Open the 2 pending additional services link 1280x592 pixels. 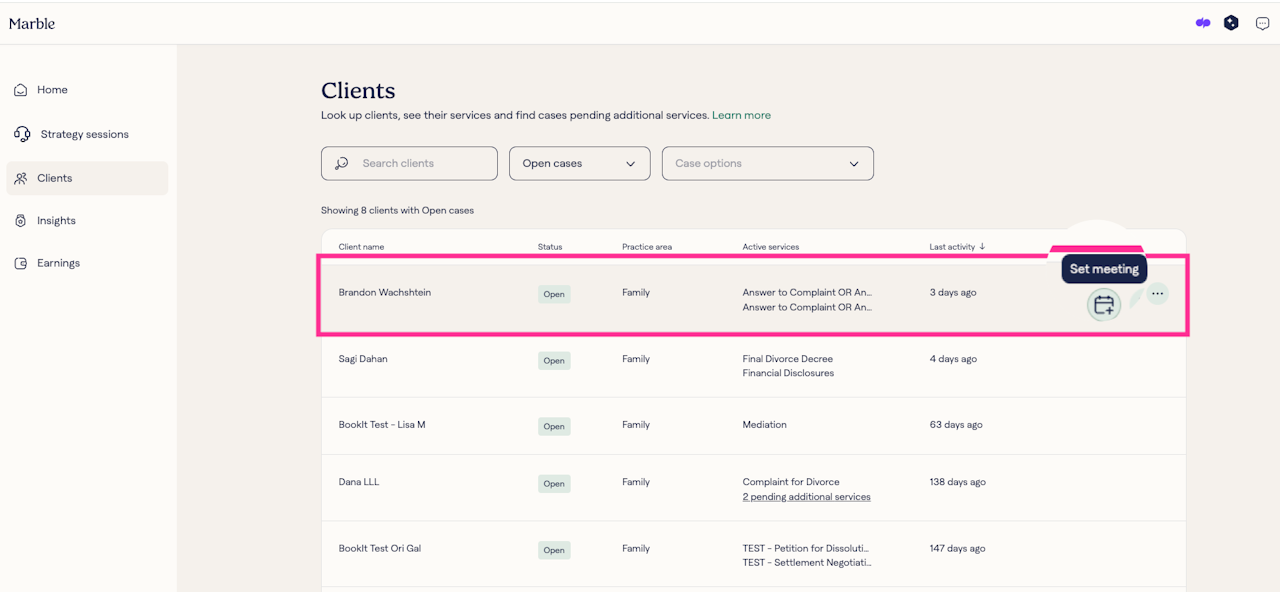point(806,497)
